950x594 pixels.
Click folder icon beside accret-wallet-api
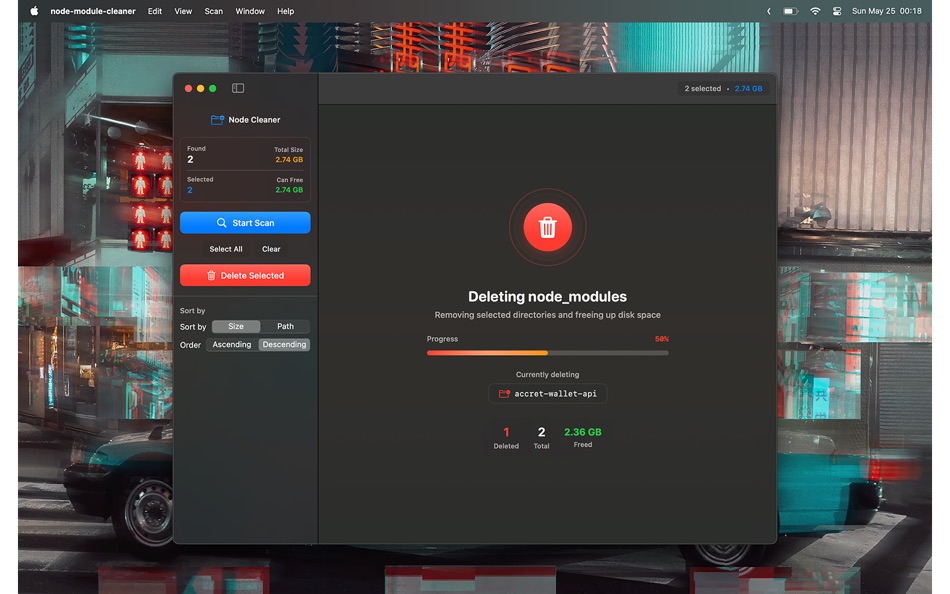click(504, 394)
